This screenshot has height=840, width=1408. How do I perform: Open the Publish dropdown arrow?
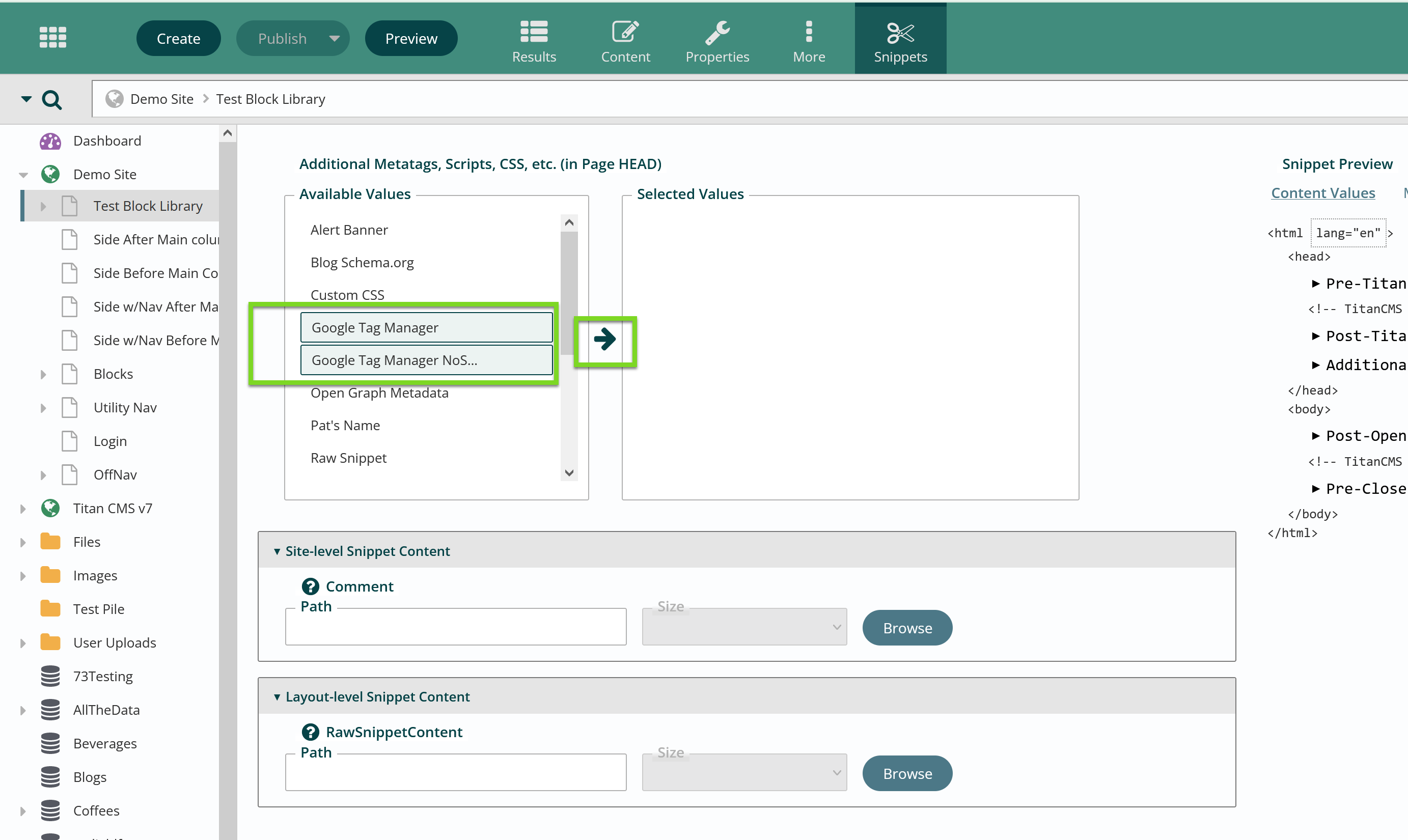tap(334, 39)
